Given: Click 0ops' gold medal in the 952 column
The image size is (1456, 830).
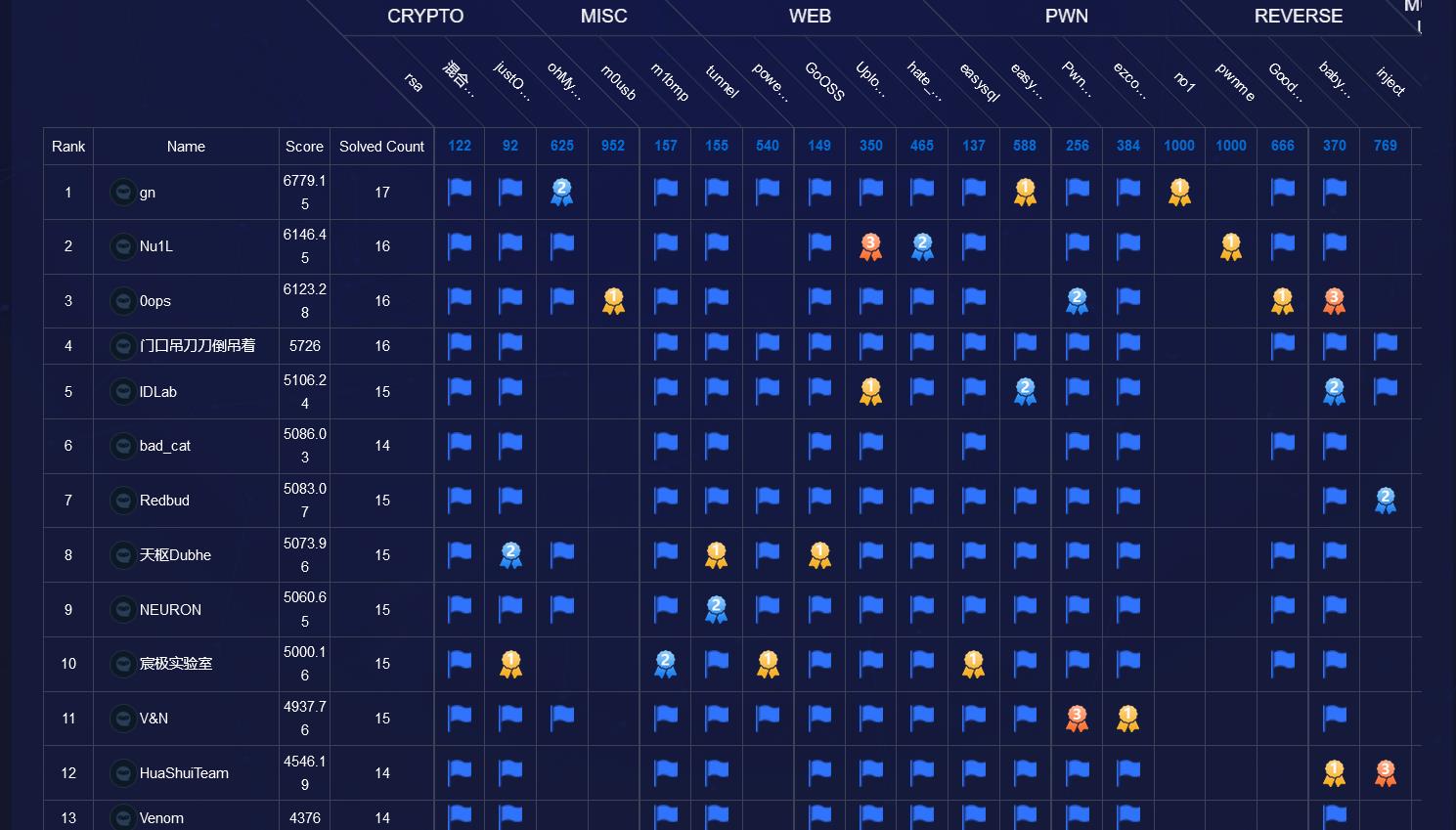Looking at the screenshot, I should click(613, 301).
